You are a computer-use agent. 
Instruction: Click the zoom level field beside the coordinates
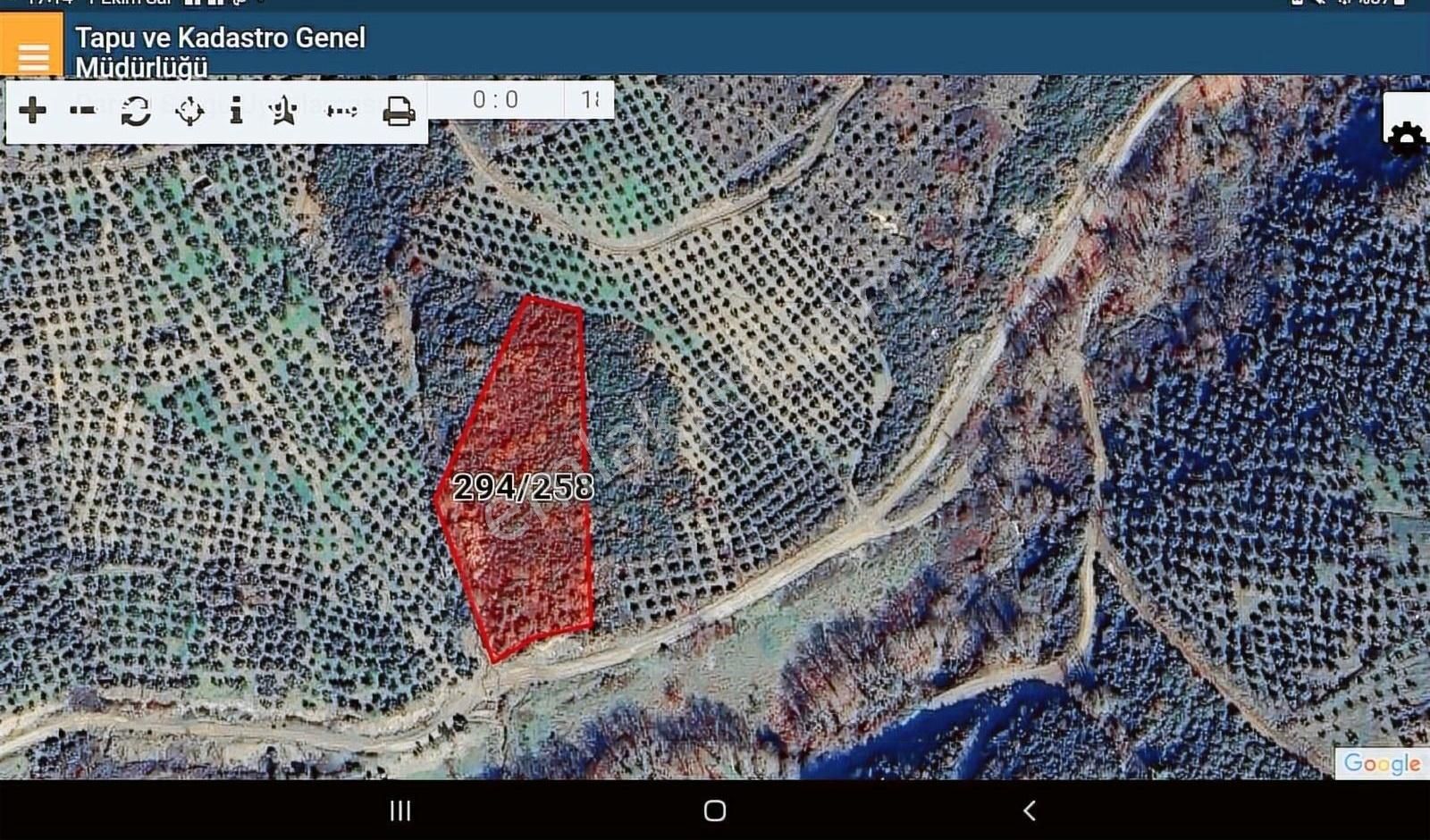click(x=590, y=99)
